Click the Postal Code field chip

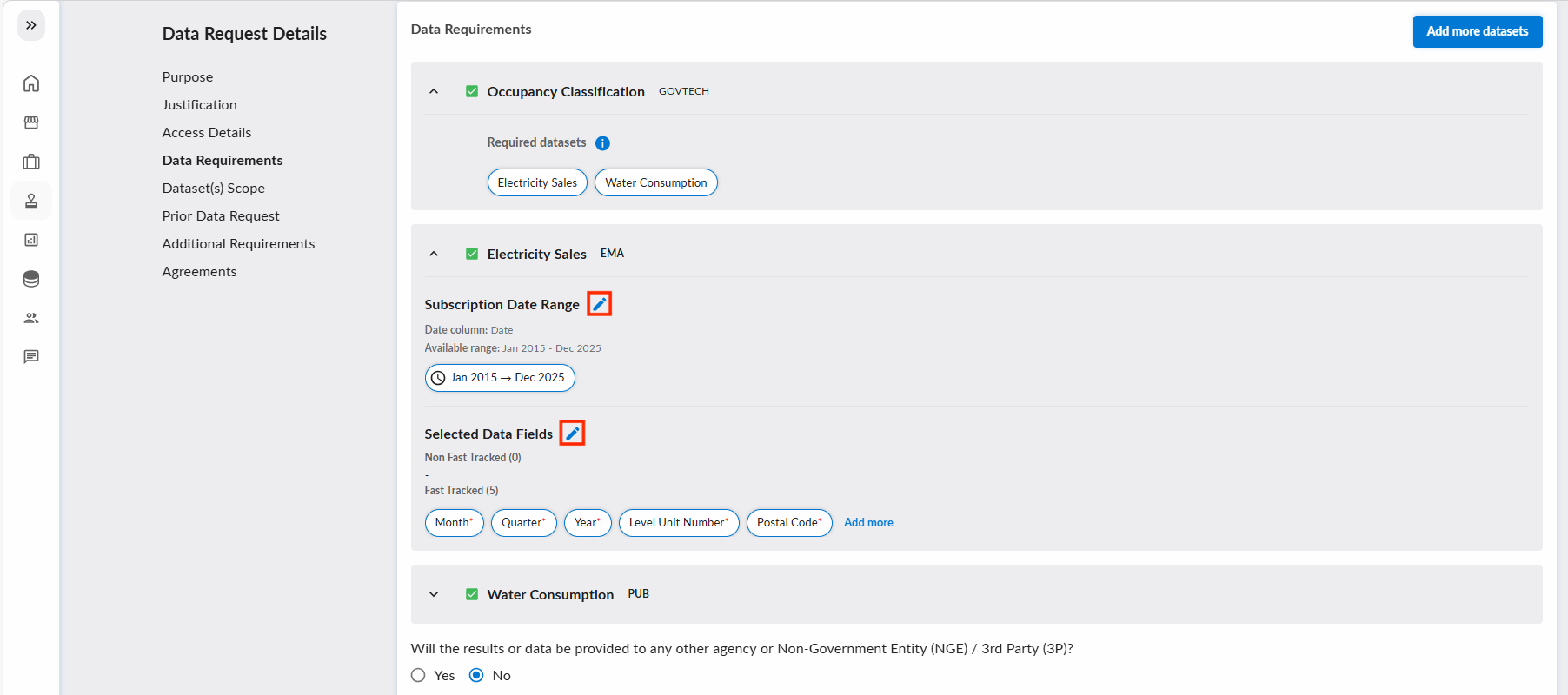[789, 522]
